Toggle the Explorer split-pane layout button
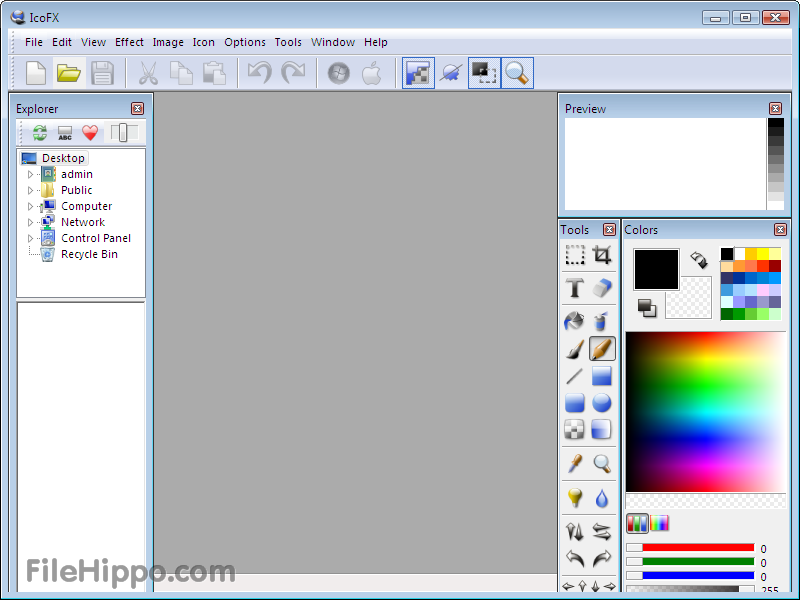The image size is (800, 600). click(x=123, y=133)
